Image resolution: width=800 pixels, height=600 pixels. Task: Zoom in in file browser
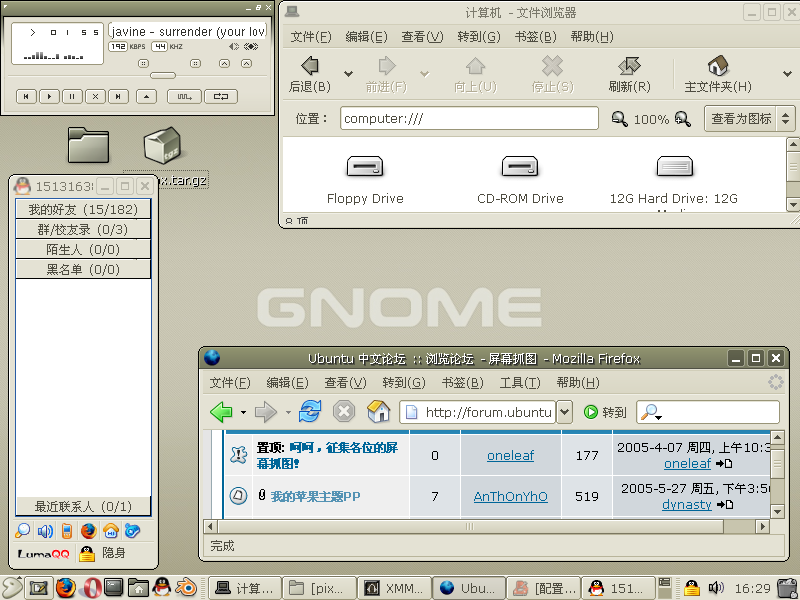pos(683,119)
